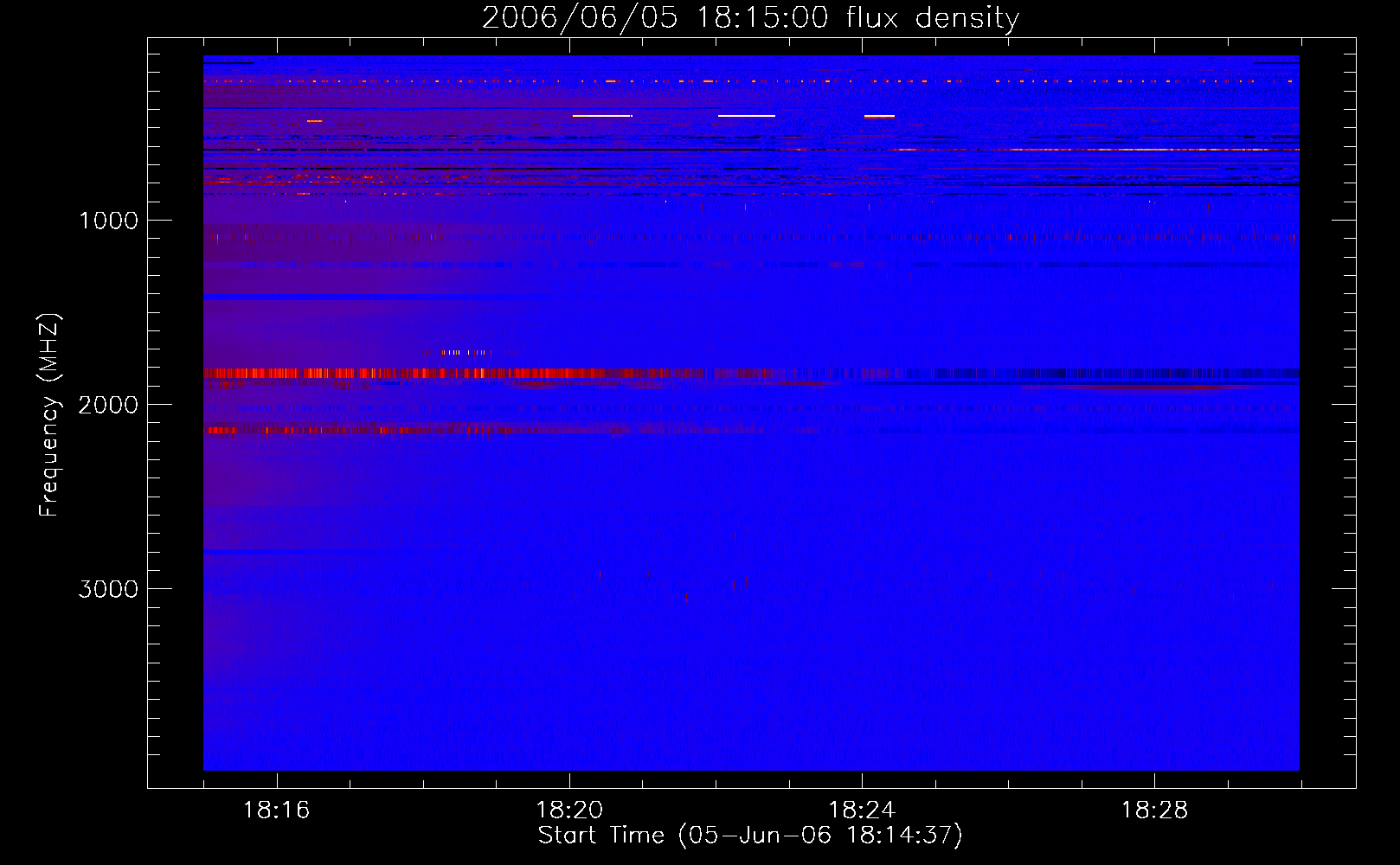Click the plot title '2006/06/05 18:15:00 flux density'
1400x865 pixels.
[750, 18]
